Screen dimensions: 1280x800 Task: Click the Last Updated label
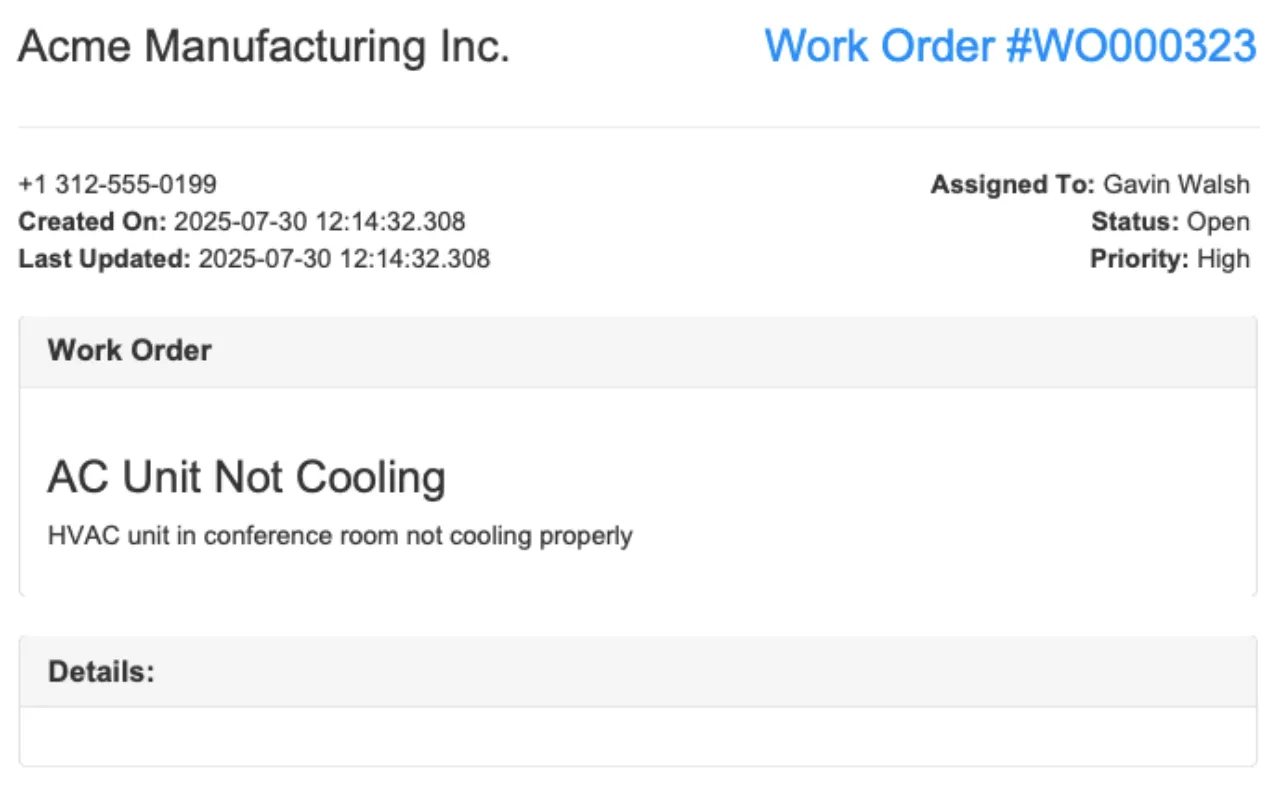click(104, 259)
